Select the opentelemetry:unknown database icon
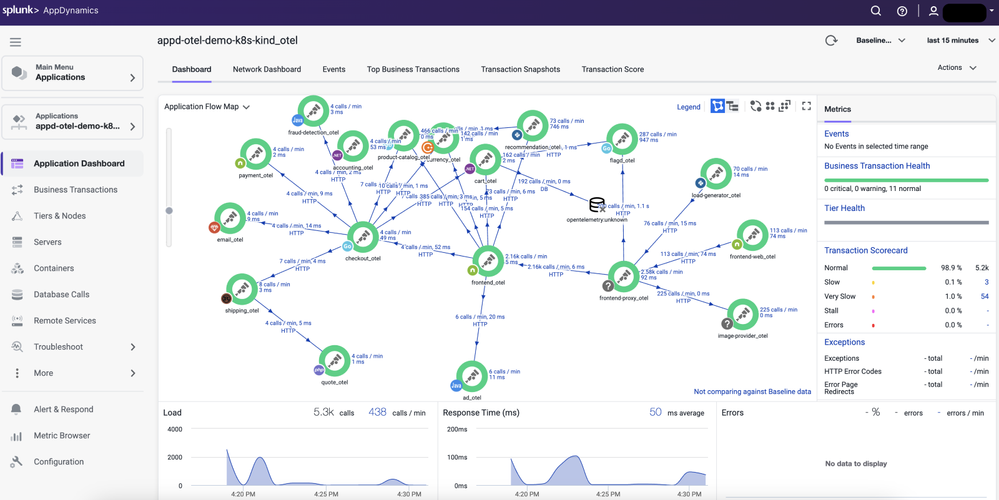The image size is (999, 500). click(x=598, y=205)
